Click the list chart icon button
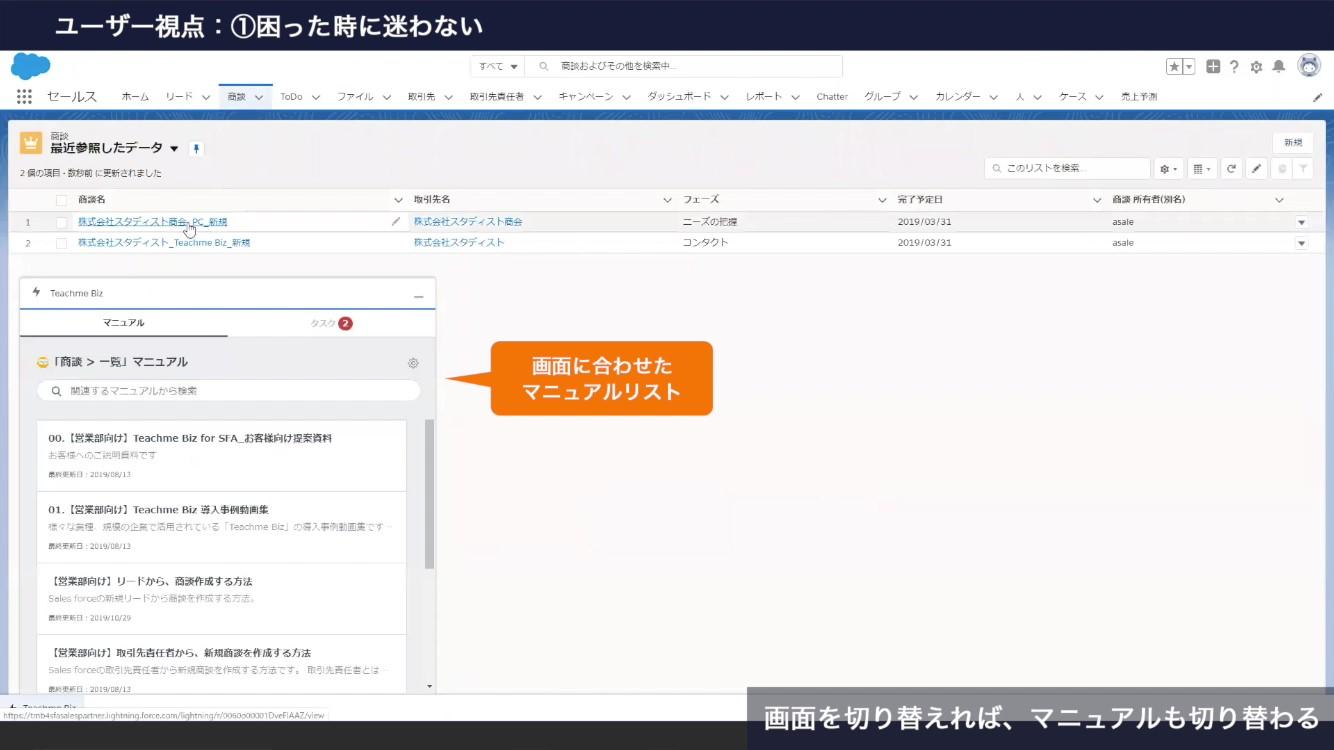 [x=1281, y=169]
